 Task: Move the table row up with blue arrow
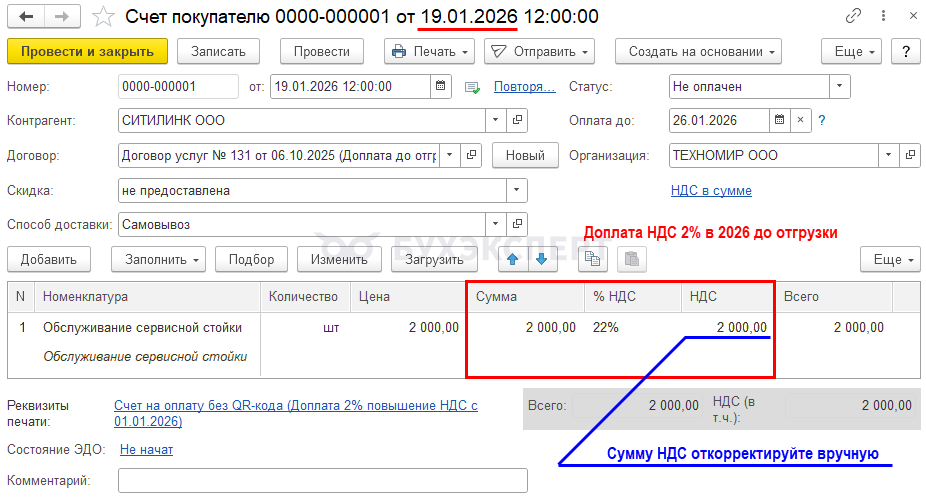coord(513,259)
